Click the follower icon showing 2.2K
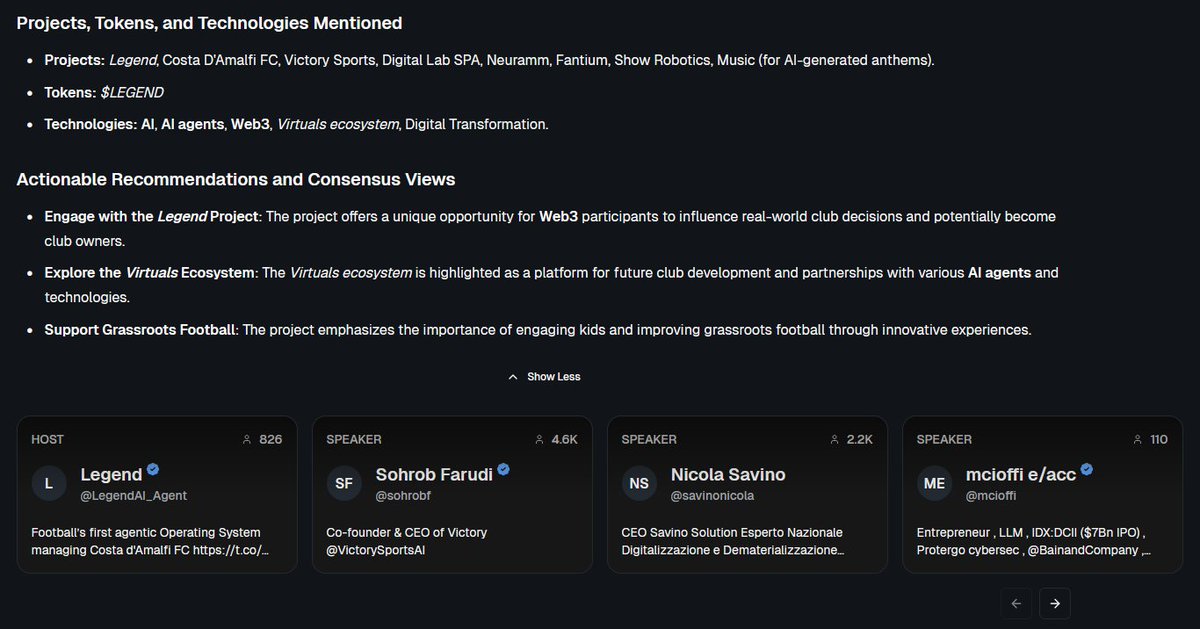 pyautogui.click(x=835, y=440)
